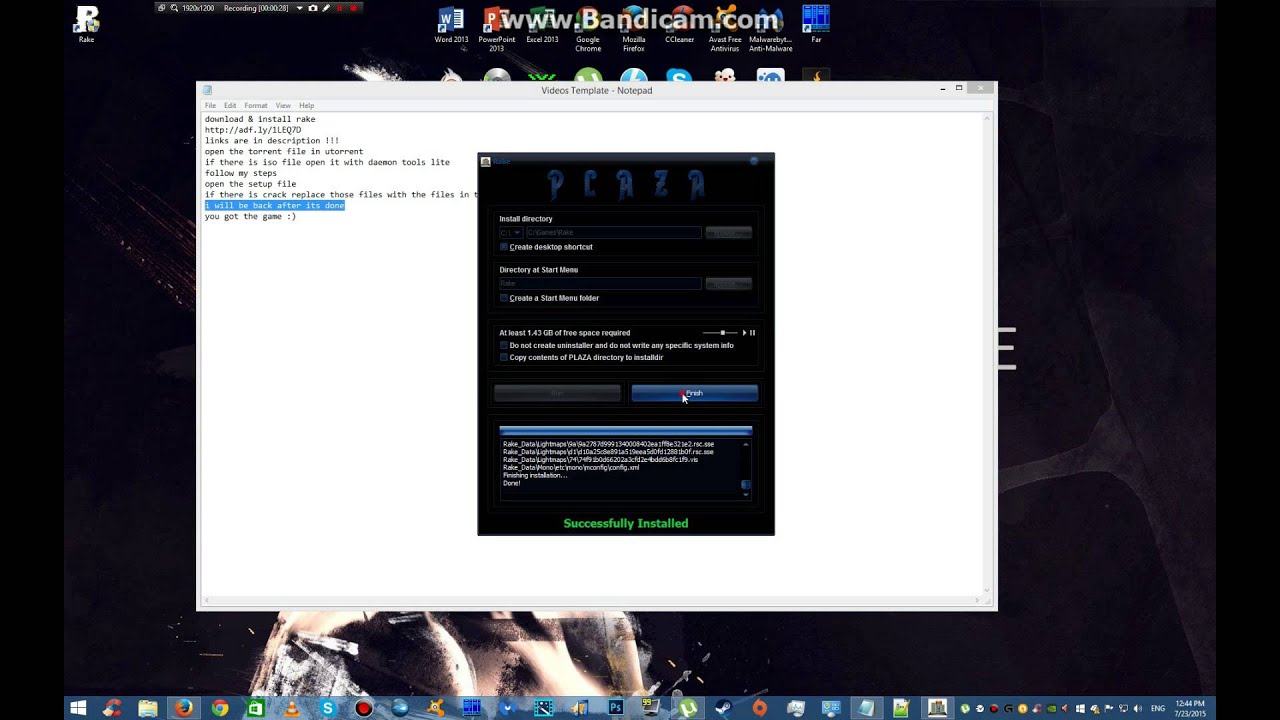Click the Finish button in installer
Screen dimensions: 1280x720
[x=694, y=393]
